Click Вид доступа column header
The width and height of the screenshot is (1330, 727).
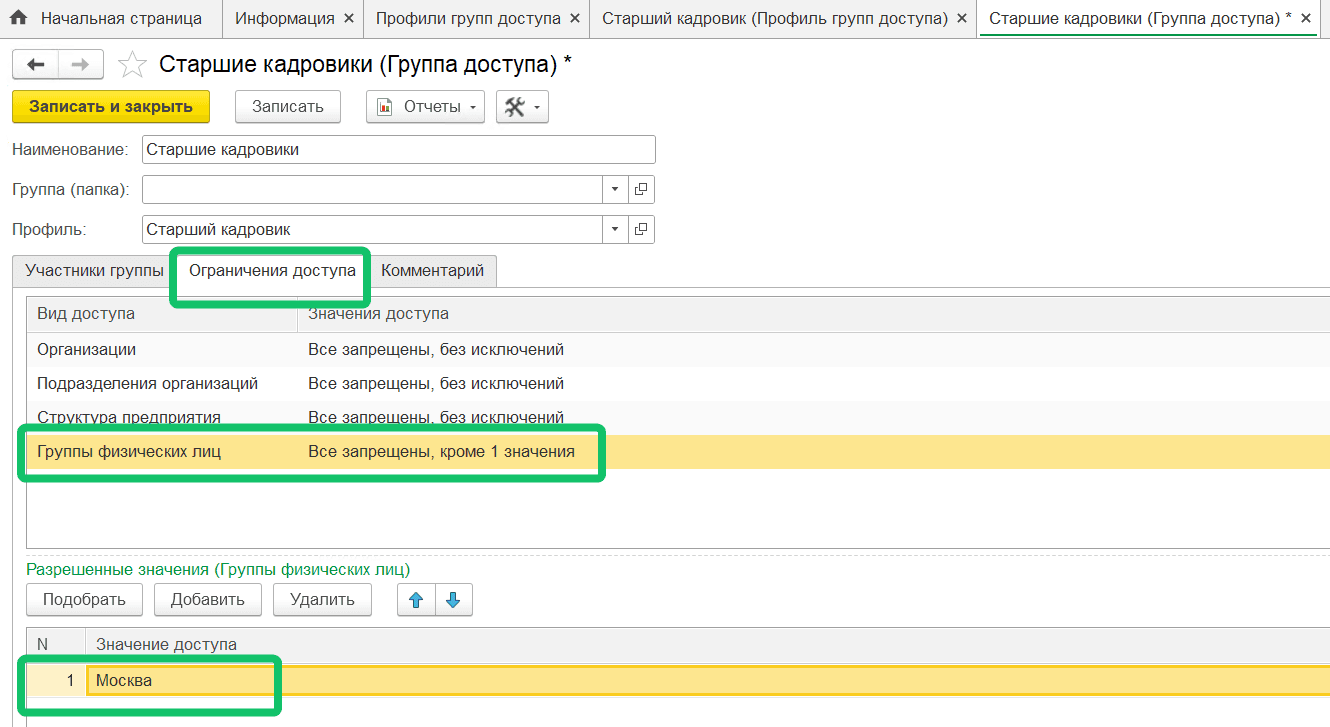(162, 314)
